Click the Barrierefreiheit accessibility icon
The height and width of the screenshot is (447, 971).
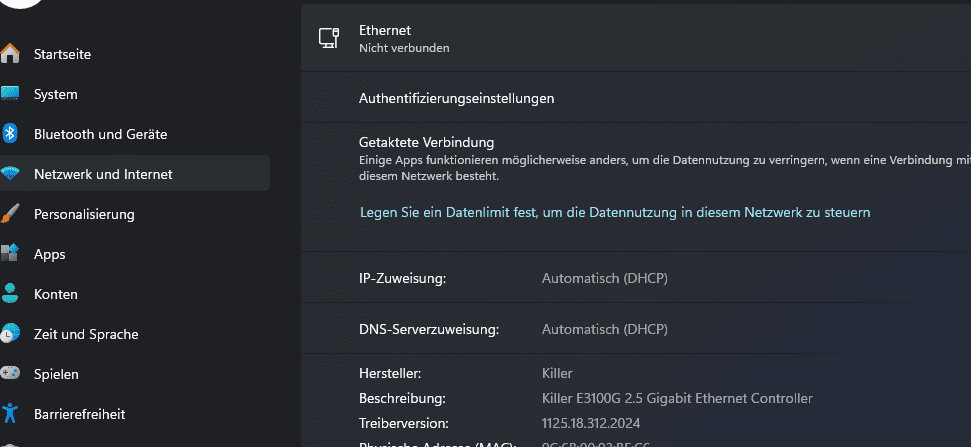10,414
